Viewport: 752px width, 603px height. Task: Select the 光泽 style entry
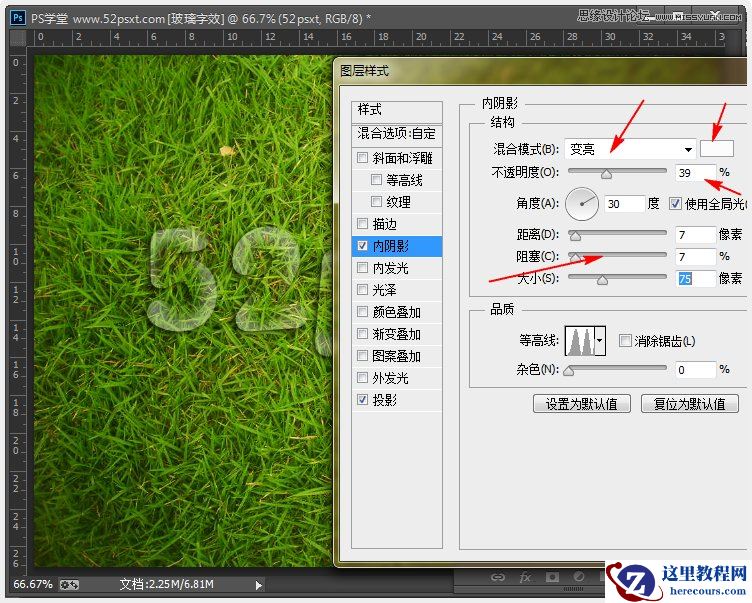tap(397, 290)
